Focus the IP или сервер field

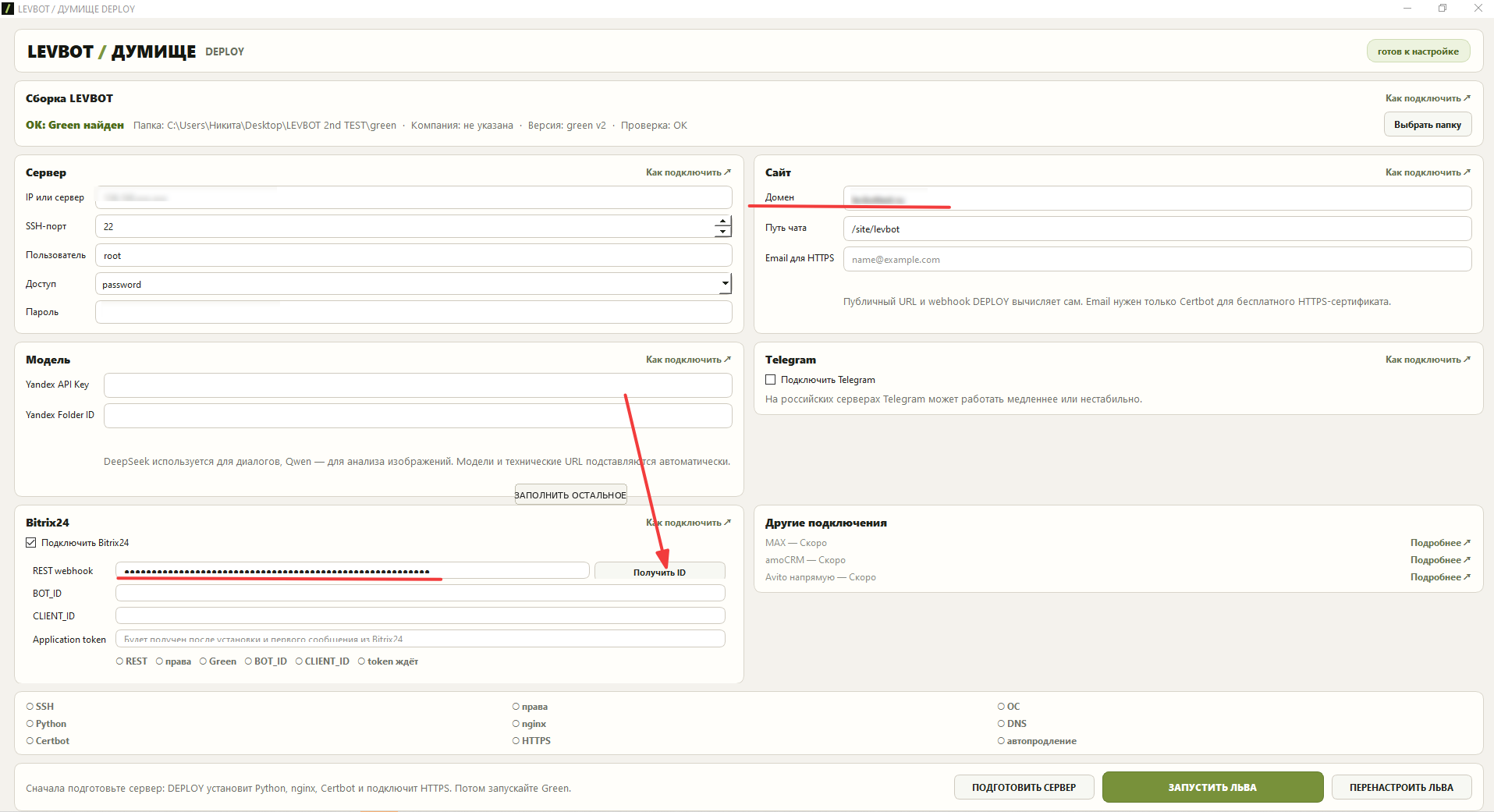413,197
